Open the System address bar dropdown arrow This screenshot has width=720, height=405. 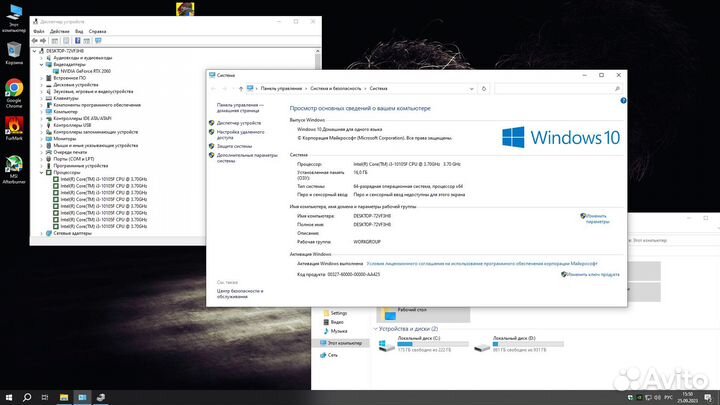click(471, 89)
